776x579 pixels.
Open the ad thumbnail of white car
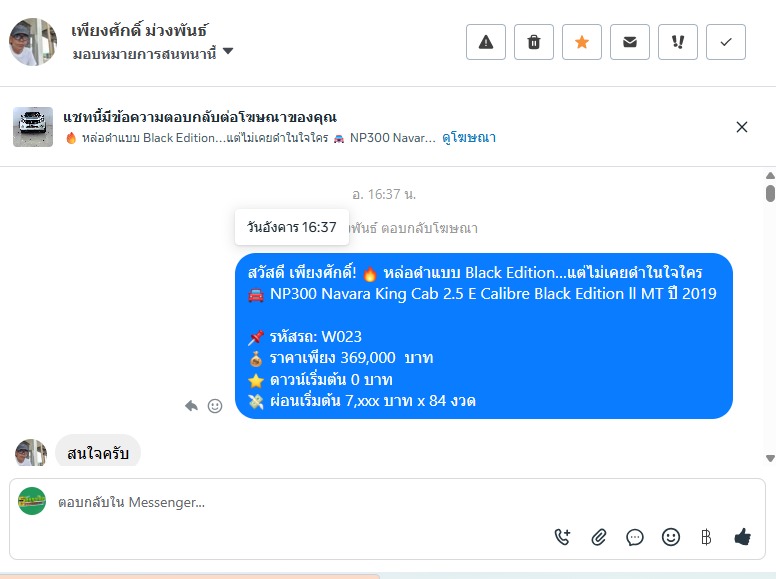[x=33, y=127]
